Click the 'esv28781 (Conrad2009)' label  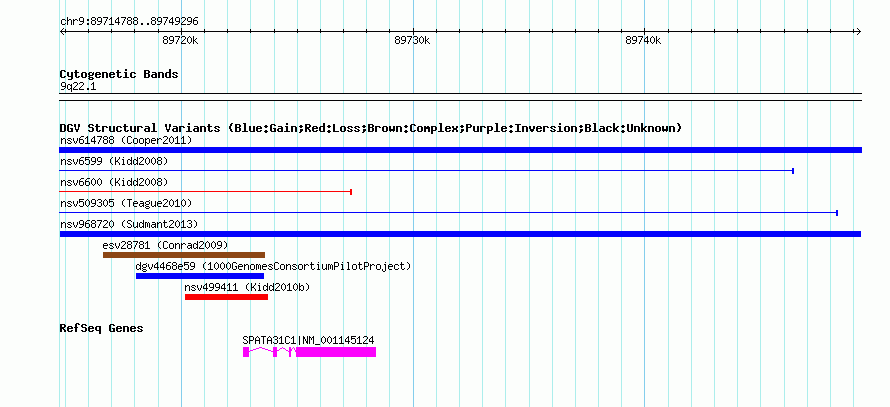(165, 245)
